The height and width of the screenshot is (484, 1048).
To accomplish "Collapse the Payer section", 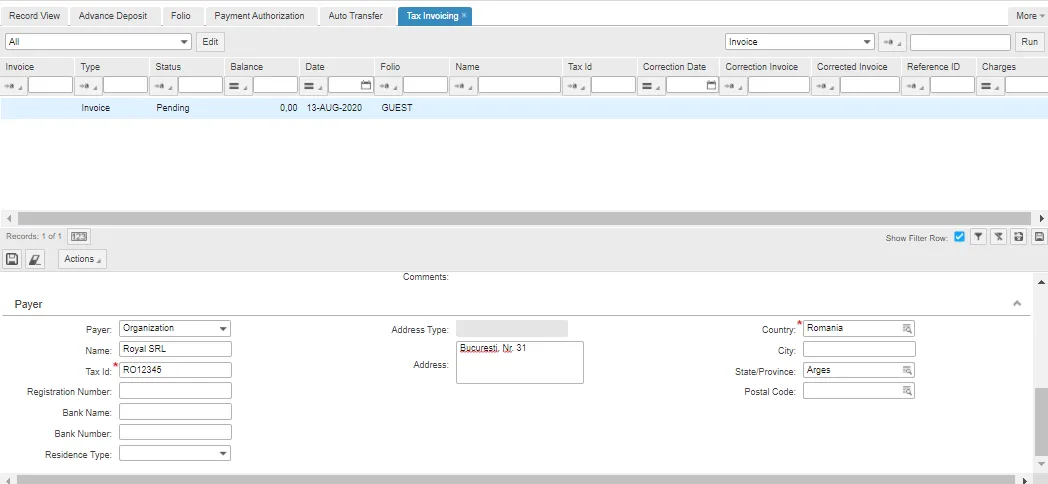I will (x=1017, y=304).
